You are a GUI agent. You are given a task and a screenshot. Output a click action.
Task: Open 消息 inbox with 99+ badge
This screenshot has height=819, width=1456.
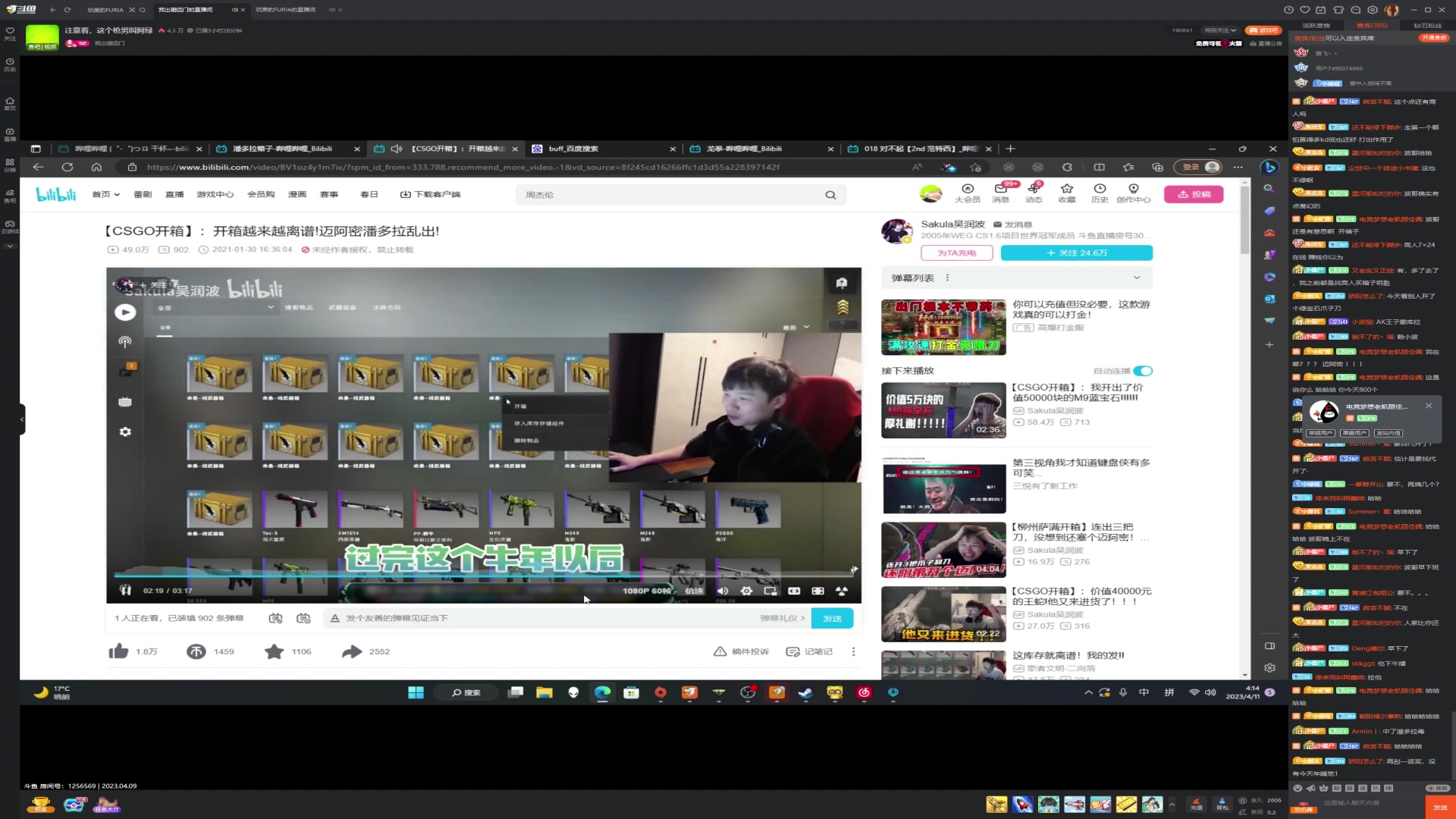click(1001, 193)
